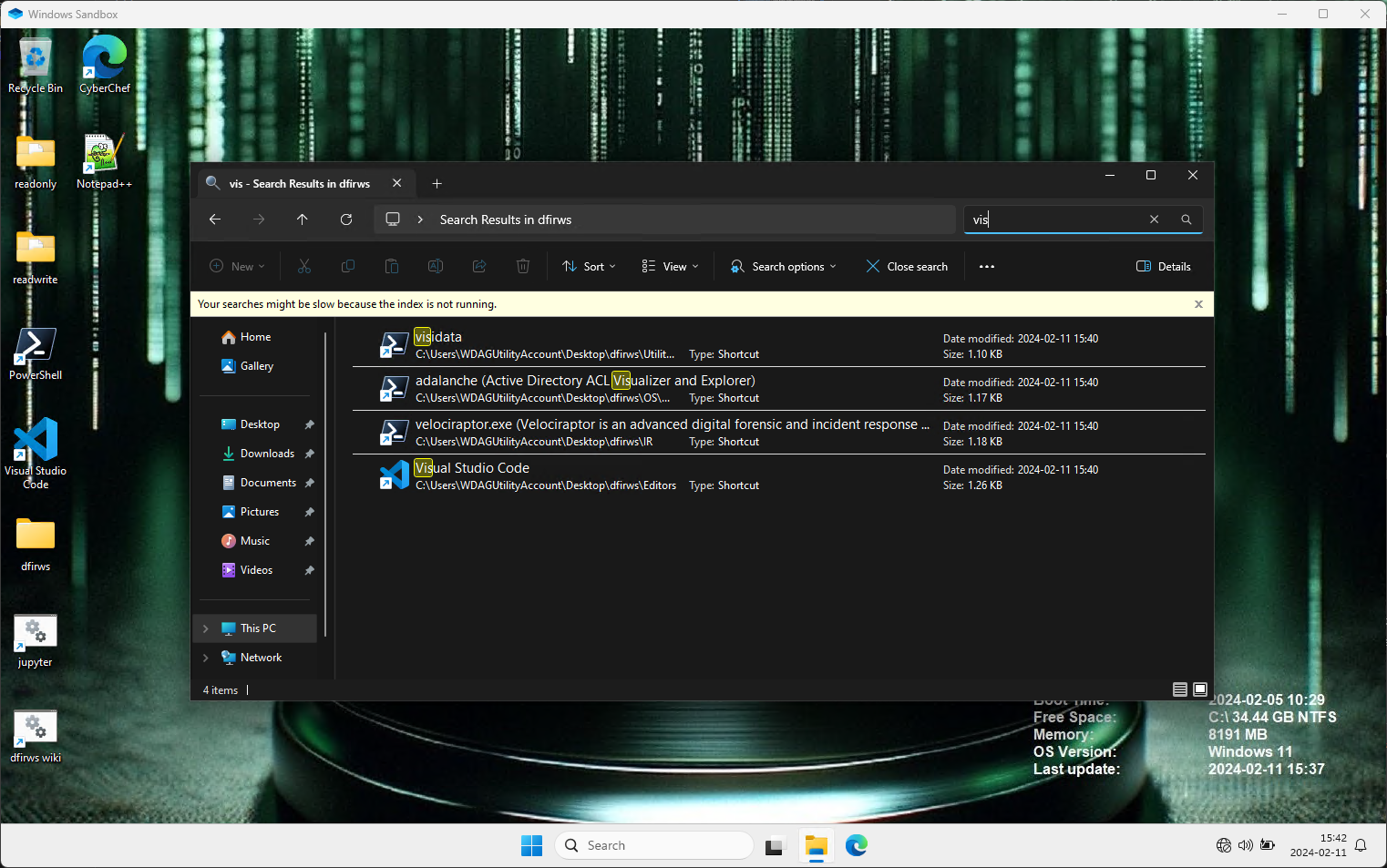Launch Notepad++ desktop shortcut
This screenshot has width=1387, height=868.
pyautogui.click(x=104, y=161)
